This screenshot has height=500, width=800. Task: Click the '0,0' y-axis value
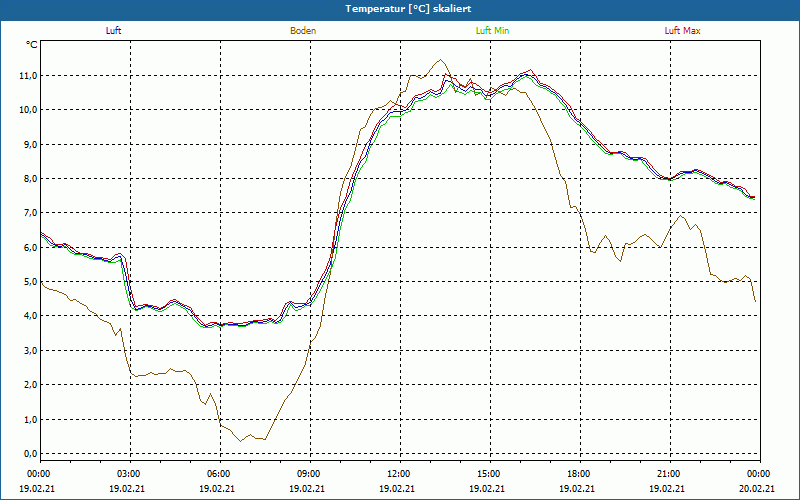30,454
